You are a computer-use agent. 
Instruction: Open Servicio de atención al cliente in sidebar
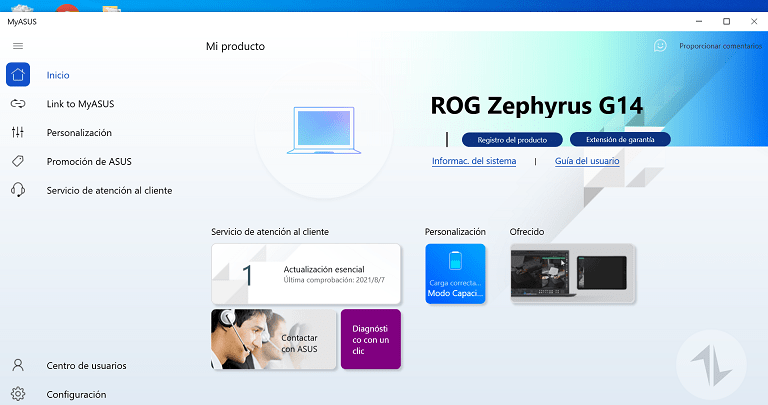click(x=109, y=191)
